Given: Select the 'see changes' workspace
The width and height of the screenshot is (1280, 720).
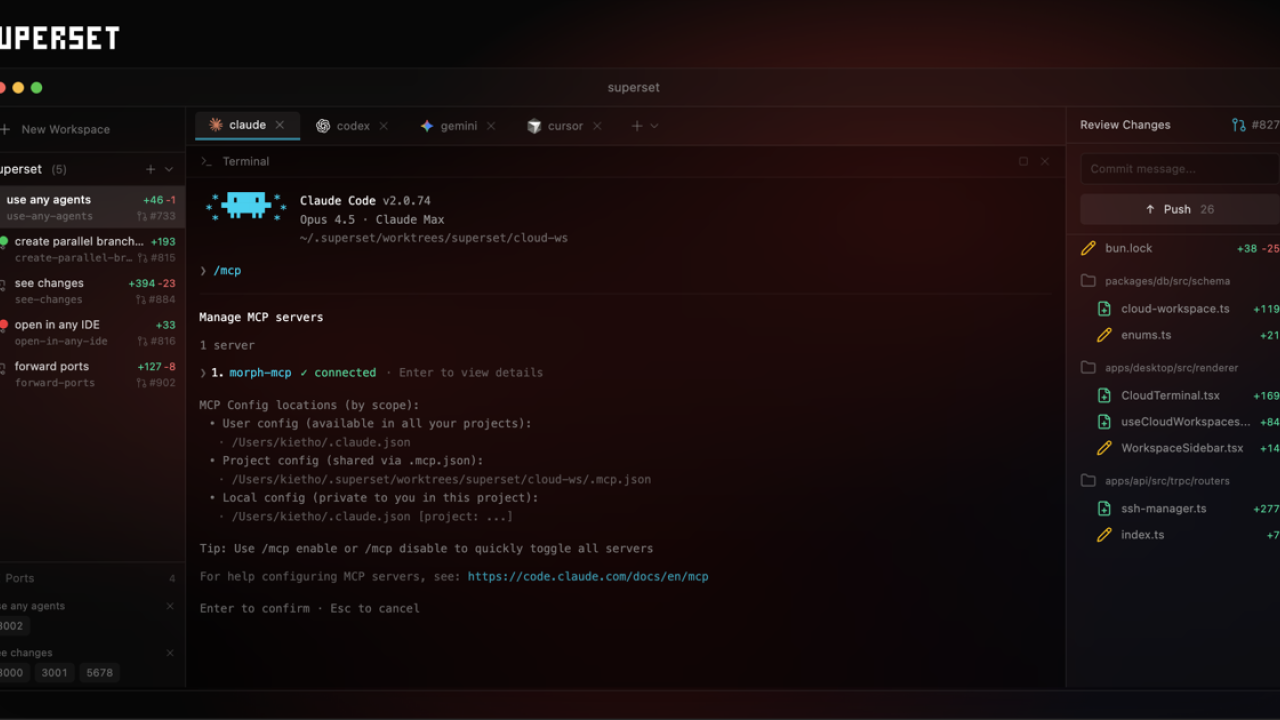Looking at the screenshot, I should 92,291.
